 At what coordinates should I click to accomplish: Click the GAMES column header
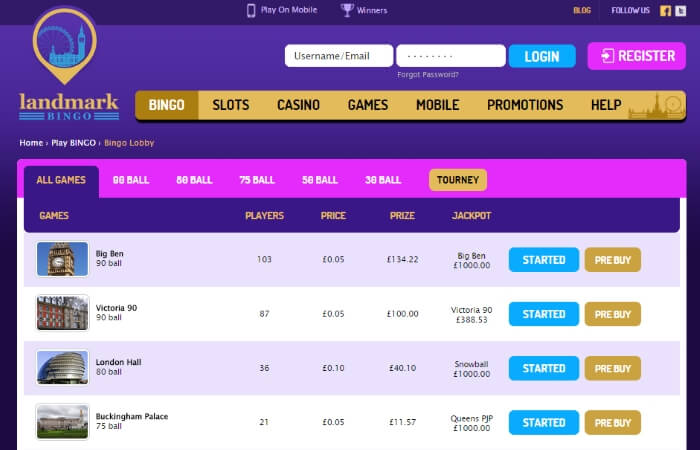click(x=54, y=216)
